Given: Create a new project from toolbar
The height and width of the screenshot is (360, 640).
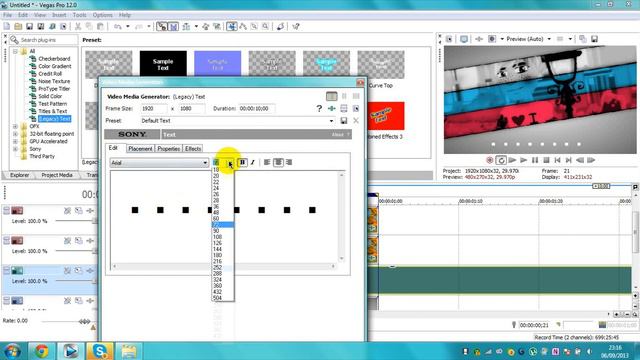Looking at the screenshot, I should 7,27.
